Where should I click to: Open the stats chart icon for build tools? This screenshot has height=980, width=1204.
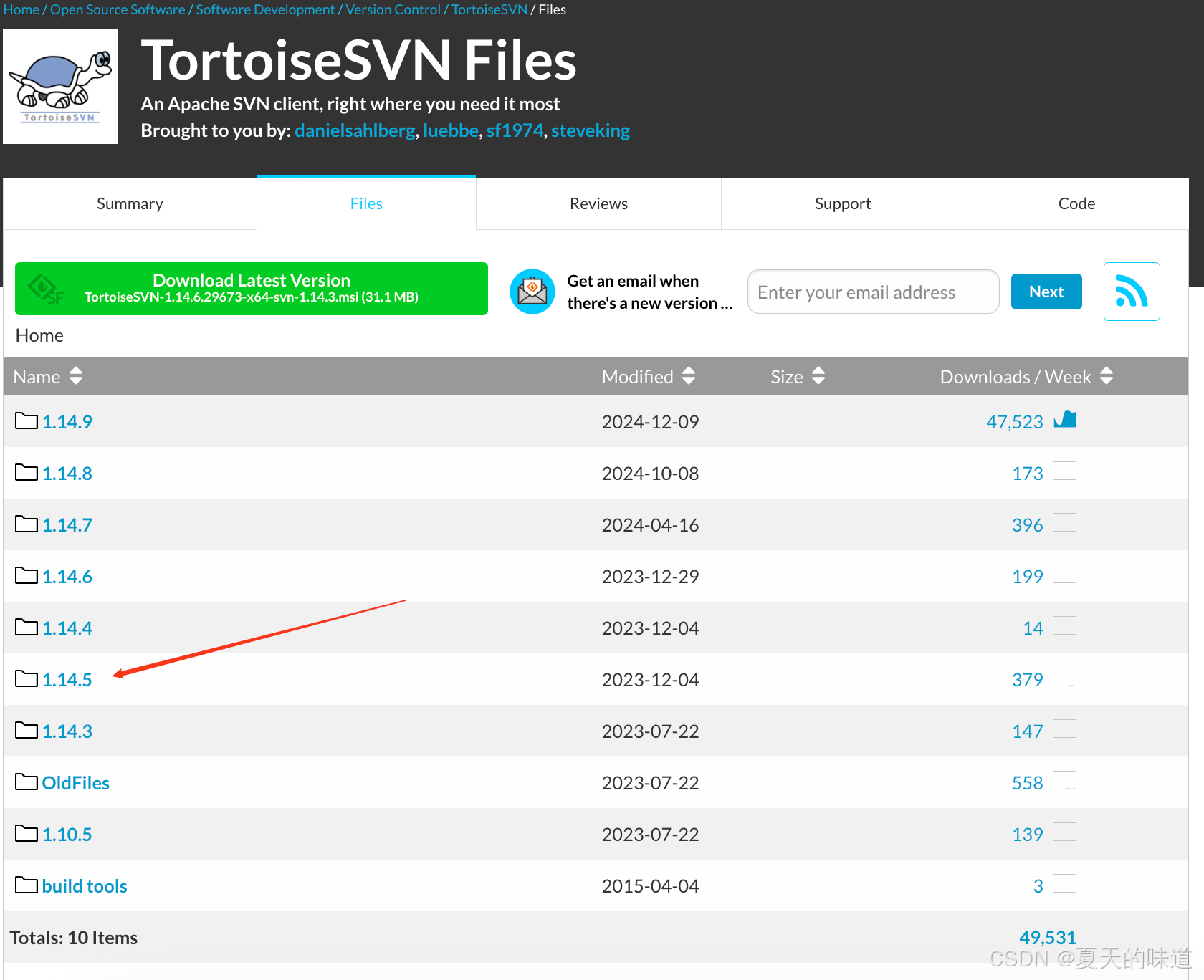tap(1064, 883)
